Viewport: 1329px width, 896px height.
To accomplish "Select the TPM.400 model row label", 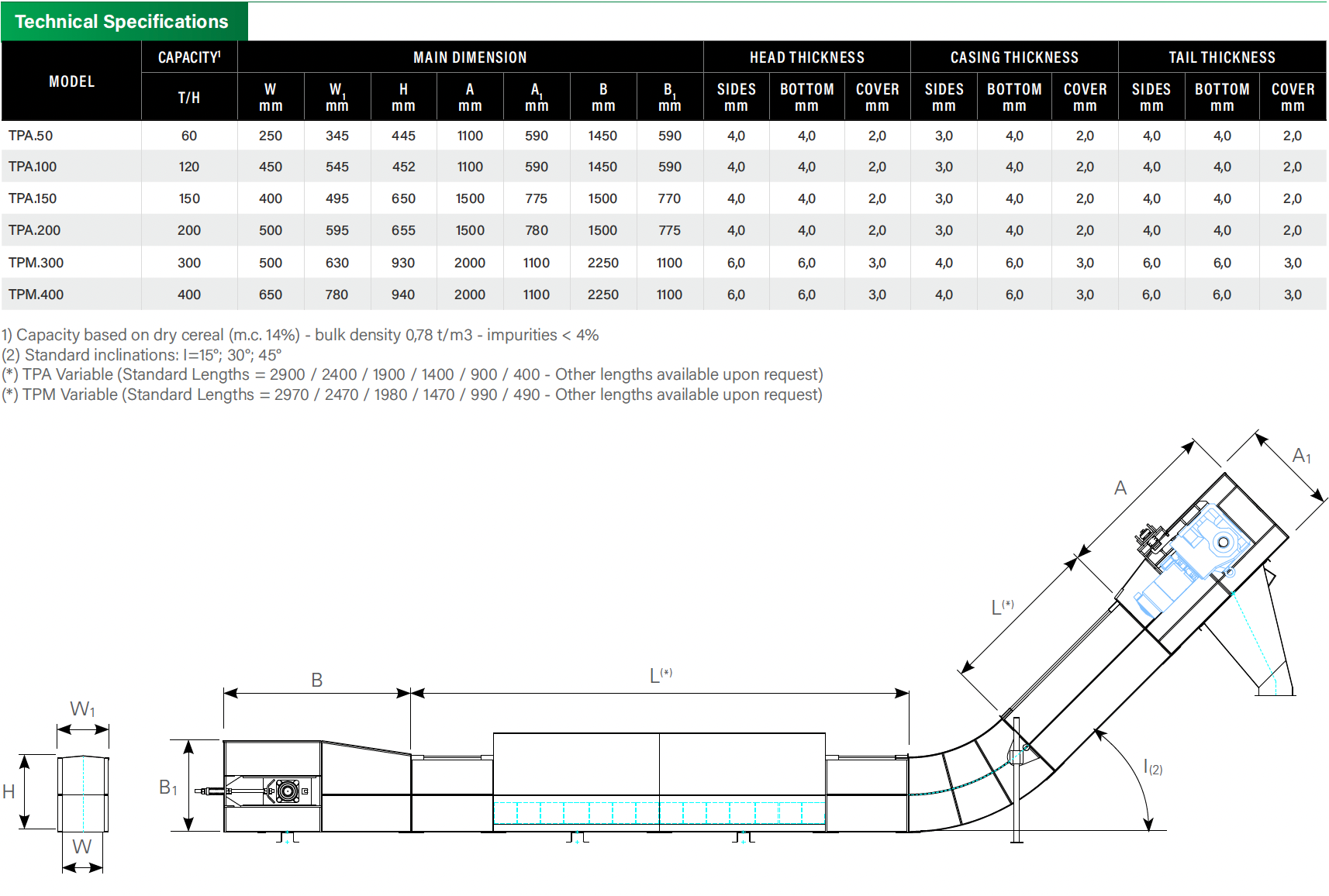I will 36,295.
